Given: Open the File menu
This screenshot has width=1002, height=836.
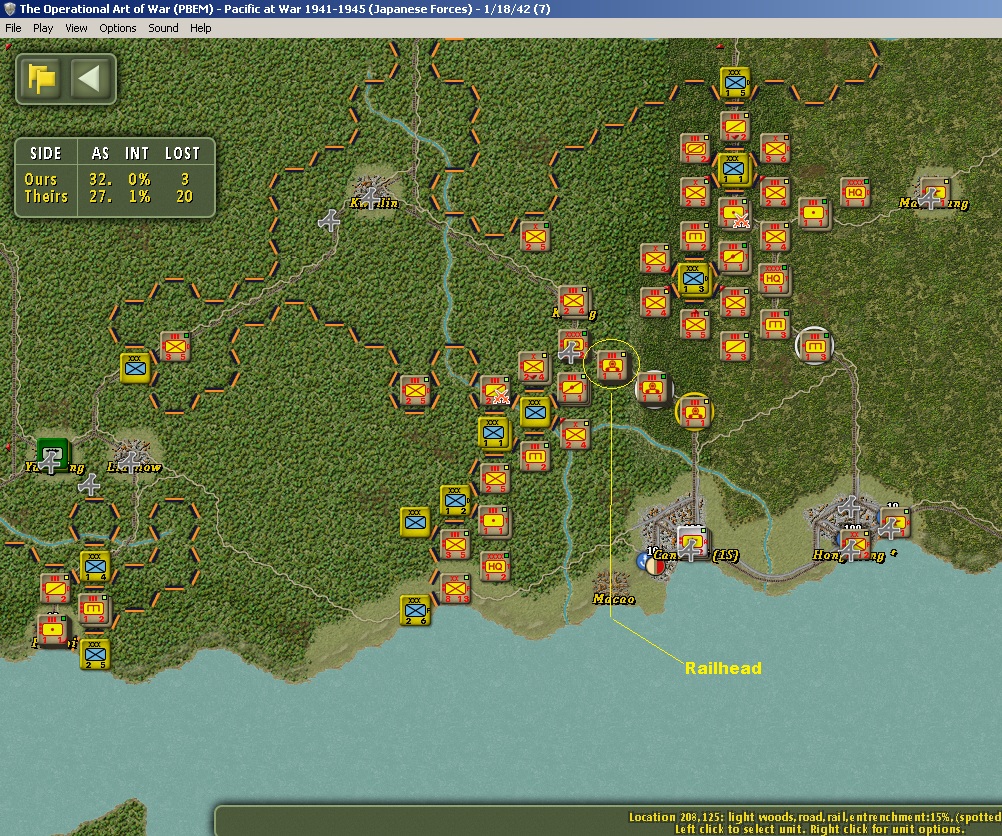Looking at the screenshot, I should (13, 28).
